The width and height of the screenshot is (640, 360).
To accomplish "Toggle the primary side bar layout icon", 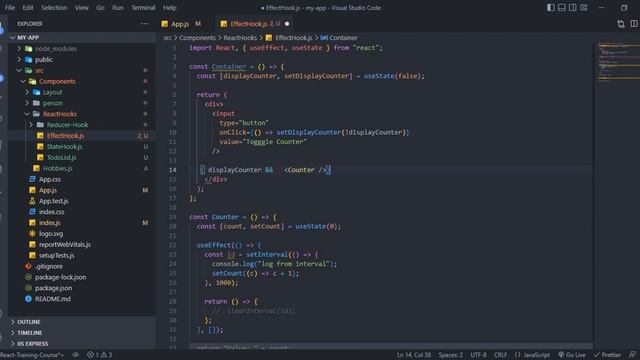I will click(551, 7).
